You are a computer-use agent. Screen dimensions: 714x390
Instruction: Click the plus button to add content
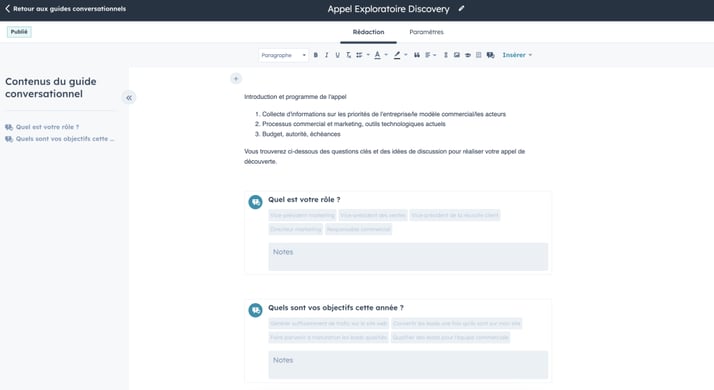click(236, 79)
